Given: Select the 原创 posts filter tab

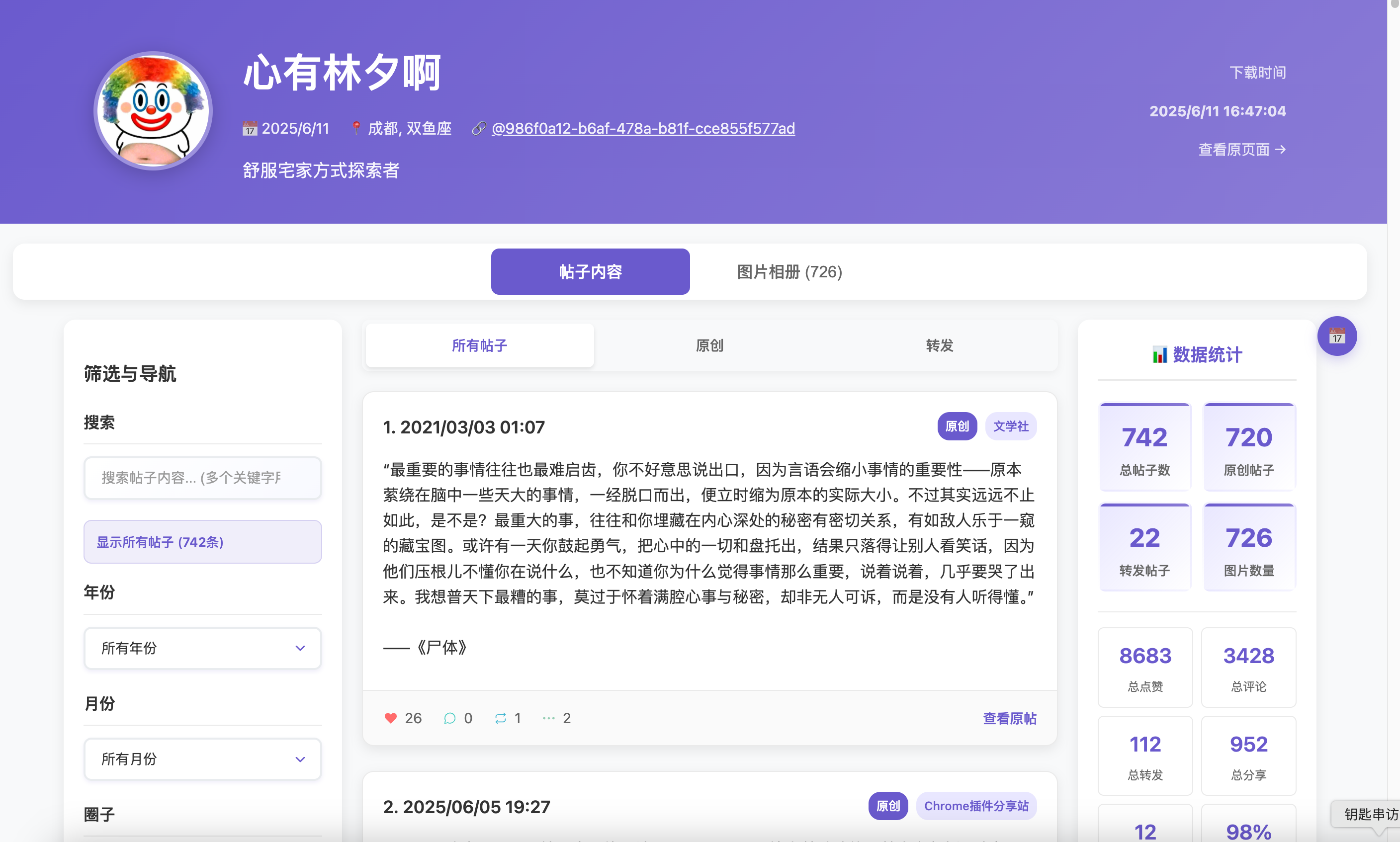Looking at the screenshot, I should click(x=709, y=345).
